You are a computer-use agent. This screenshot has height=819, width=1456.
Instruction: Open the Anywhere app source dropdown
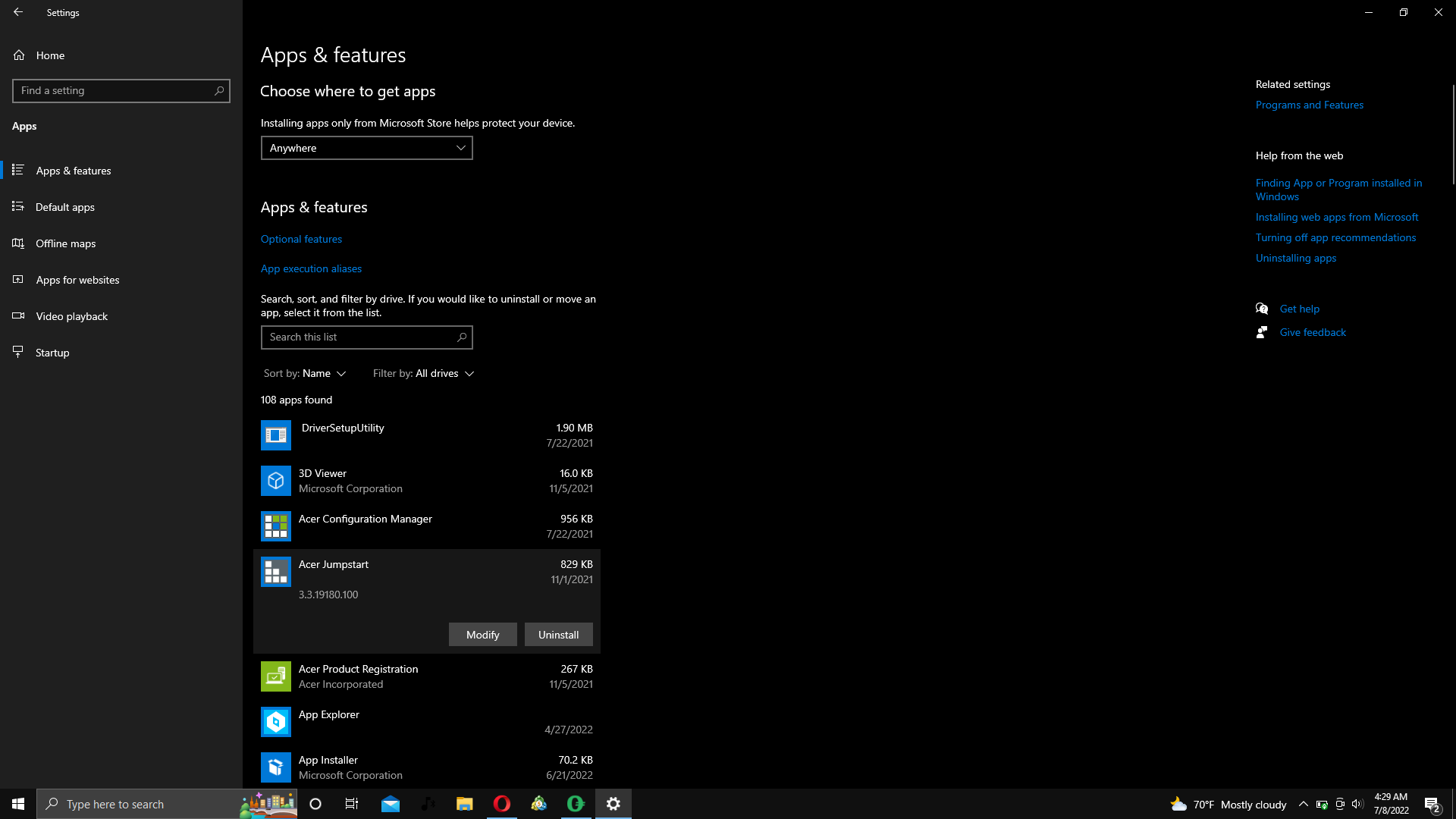tap(366, 148)
